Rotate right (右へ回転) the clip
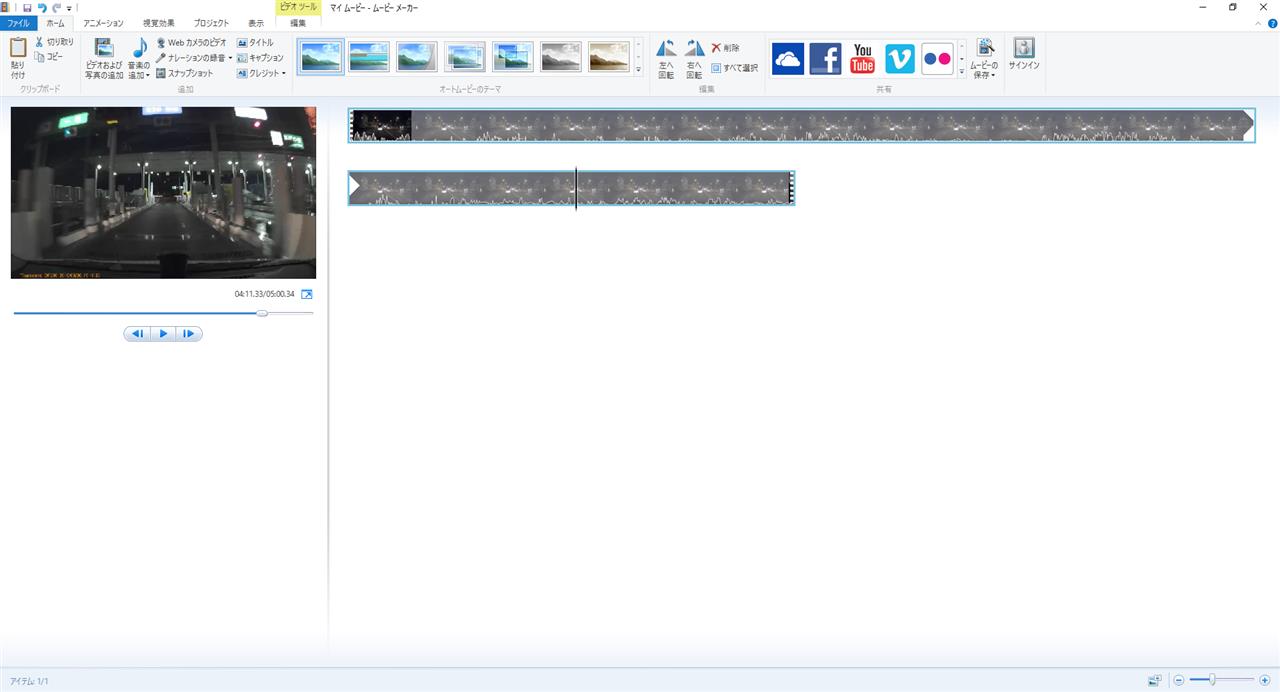 coord(694,58)
